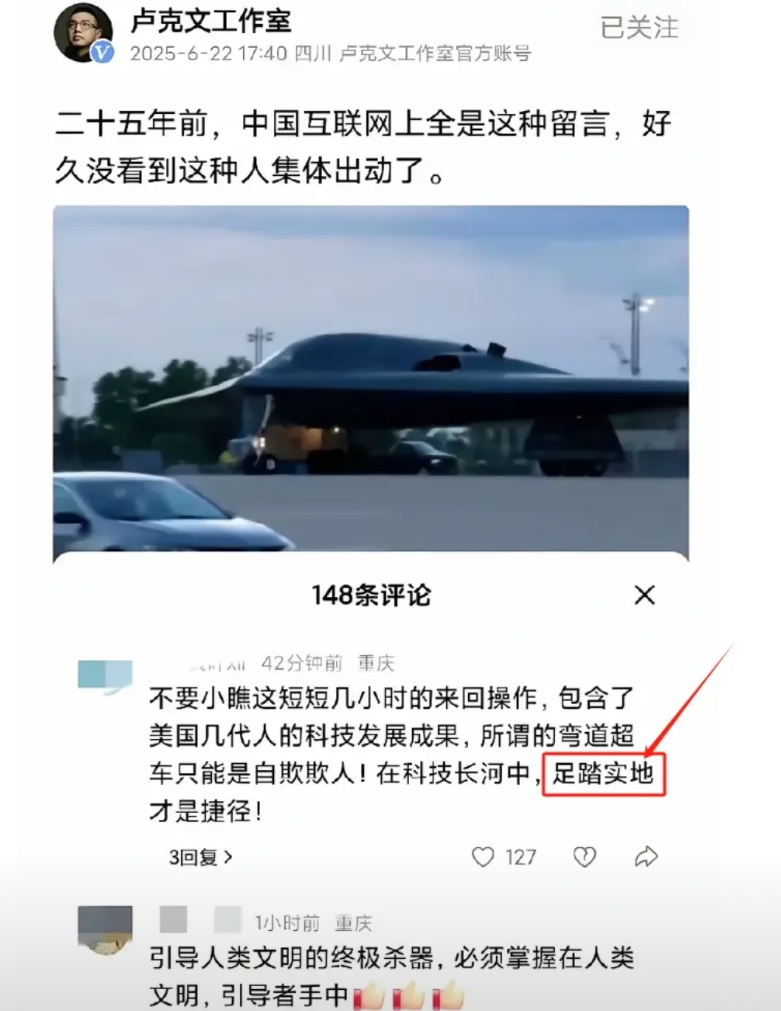Tap the 足踏实地 highlighted text
The height and width of the screenshot is (1011, 781).
pyautogui.click(x=603, y=774)
